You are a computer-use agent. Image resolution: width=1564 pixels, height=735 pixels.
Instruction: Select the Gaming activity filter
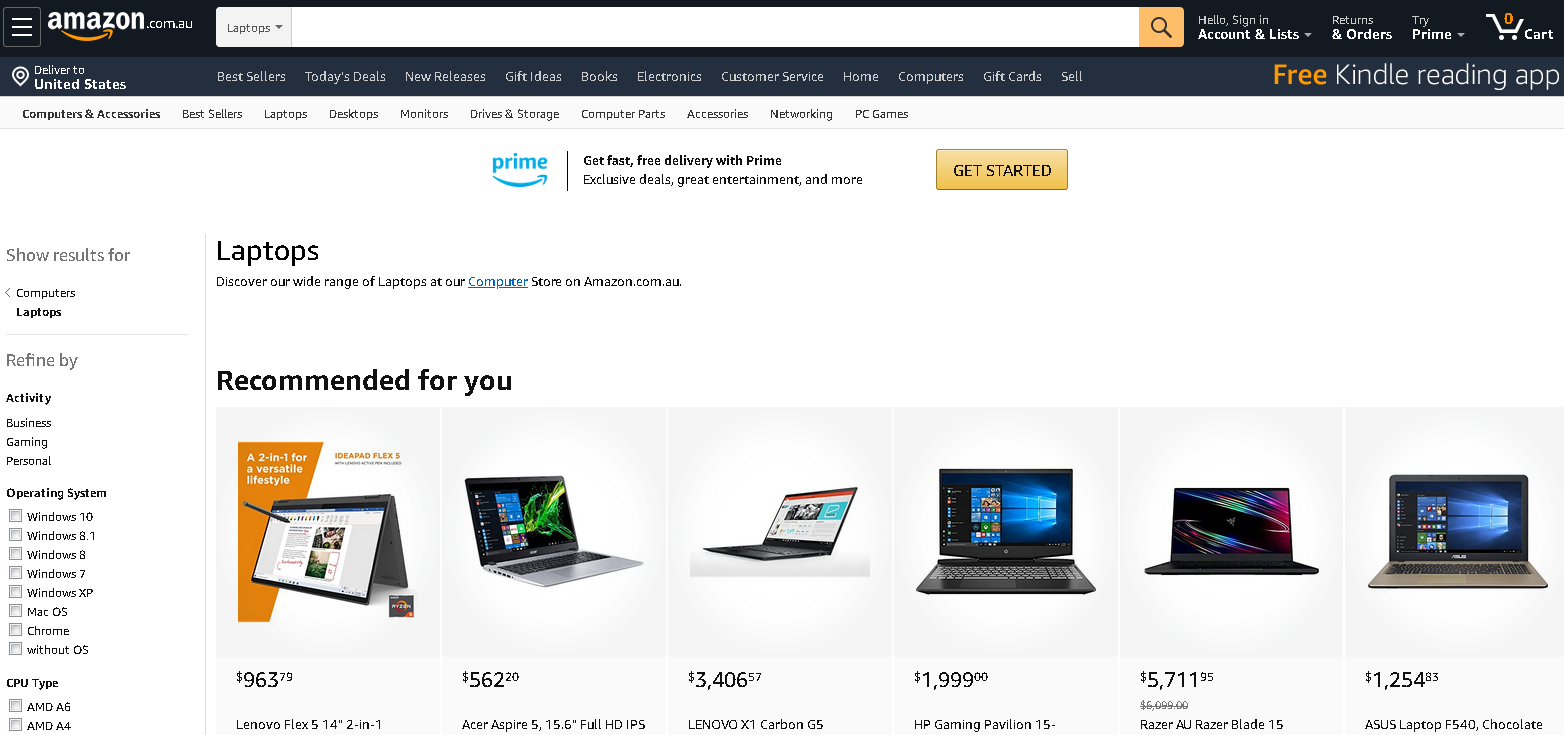tap(27, 442)
